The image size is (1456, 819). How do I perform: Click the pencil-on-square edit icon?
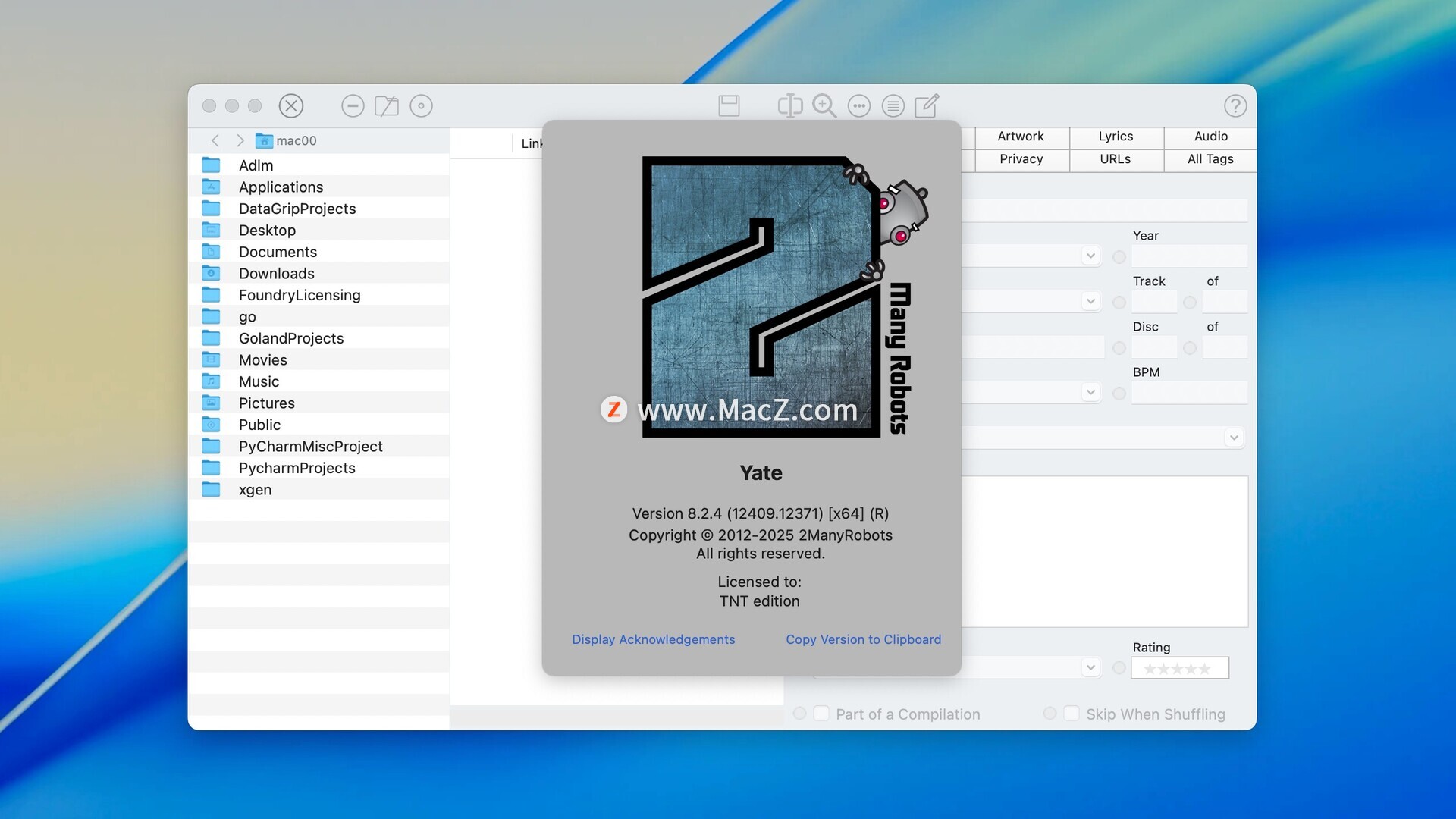pyautogui.click(x=927, y=105)
